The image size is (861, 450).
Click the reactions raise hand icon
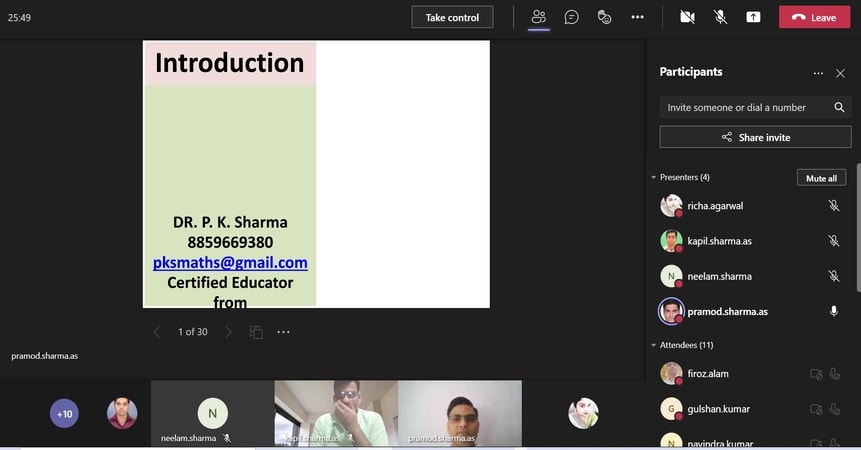point(604,17)
